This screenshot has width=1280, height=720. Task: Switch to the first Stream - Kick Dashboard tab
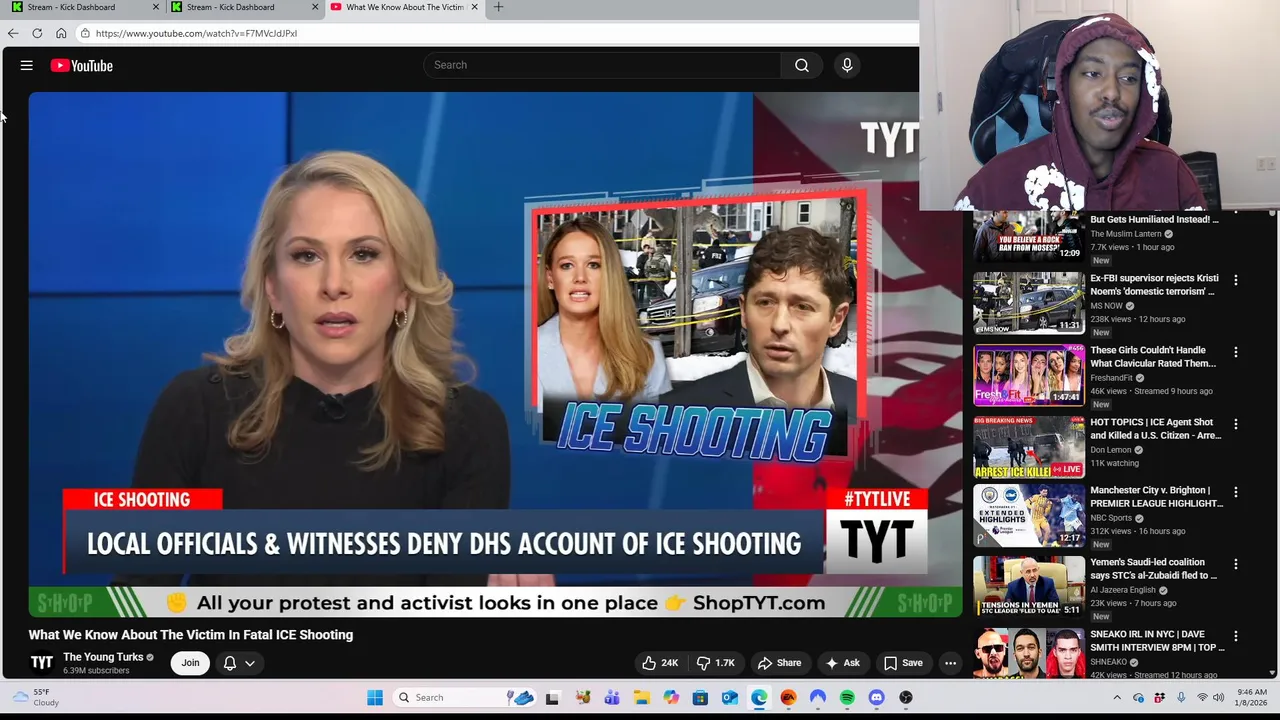[x=80, y=7]
